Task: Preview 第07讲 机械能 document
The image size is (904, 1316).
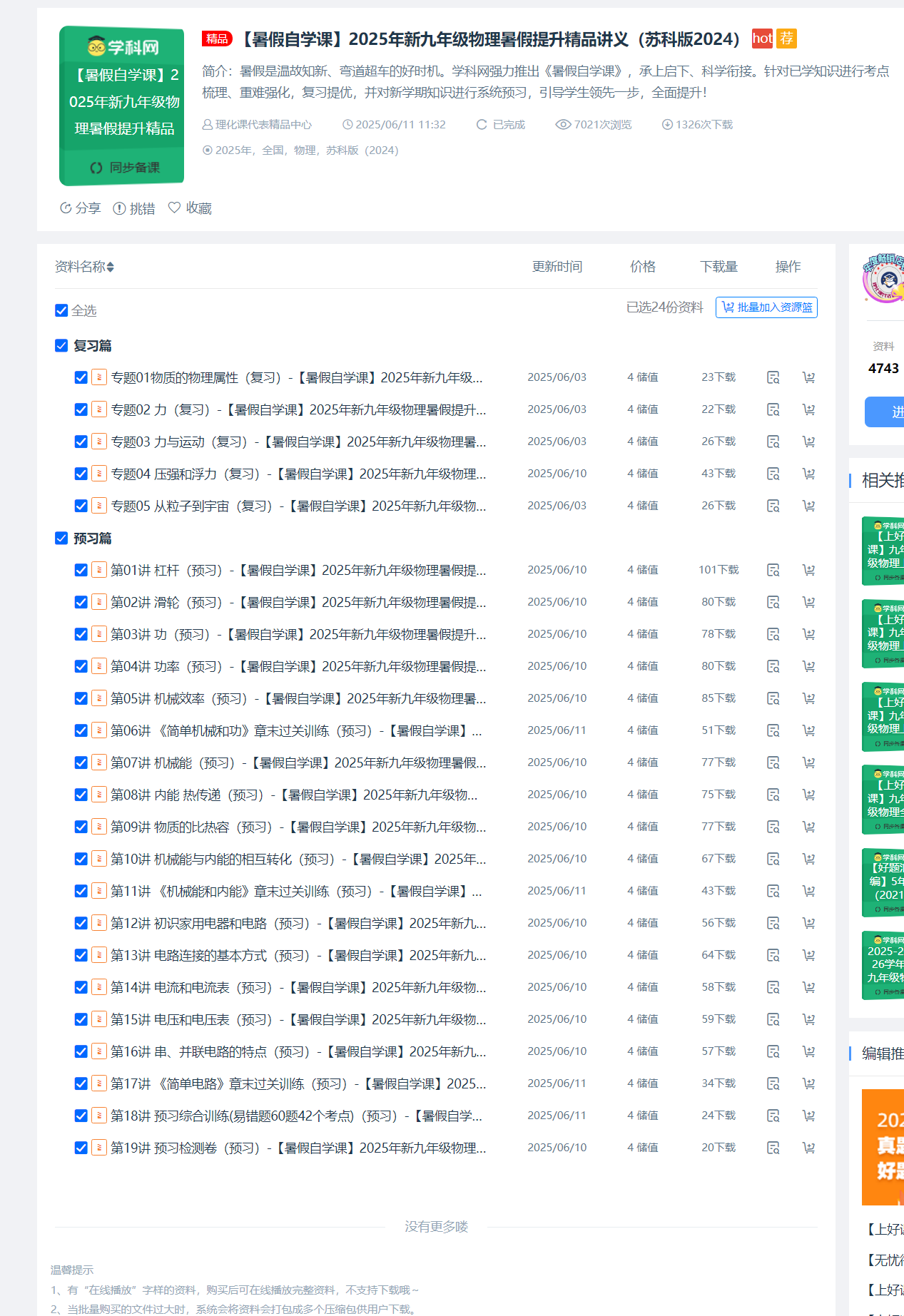Action: [773, 762]
